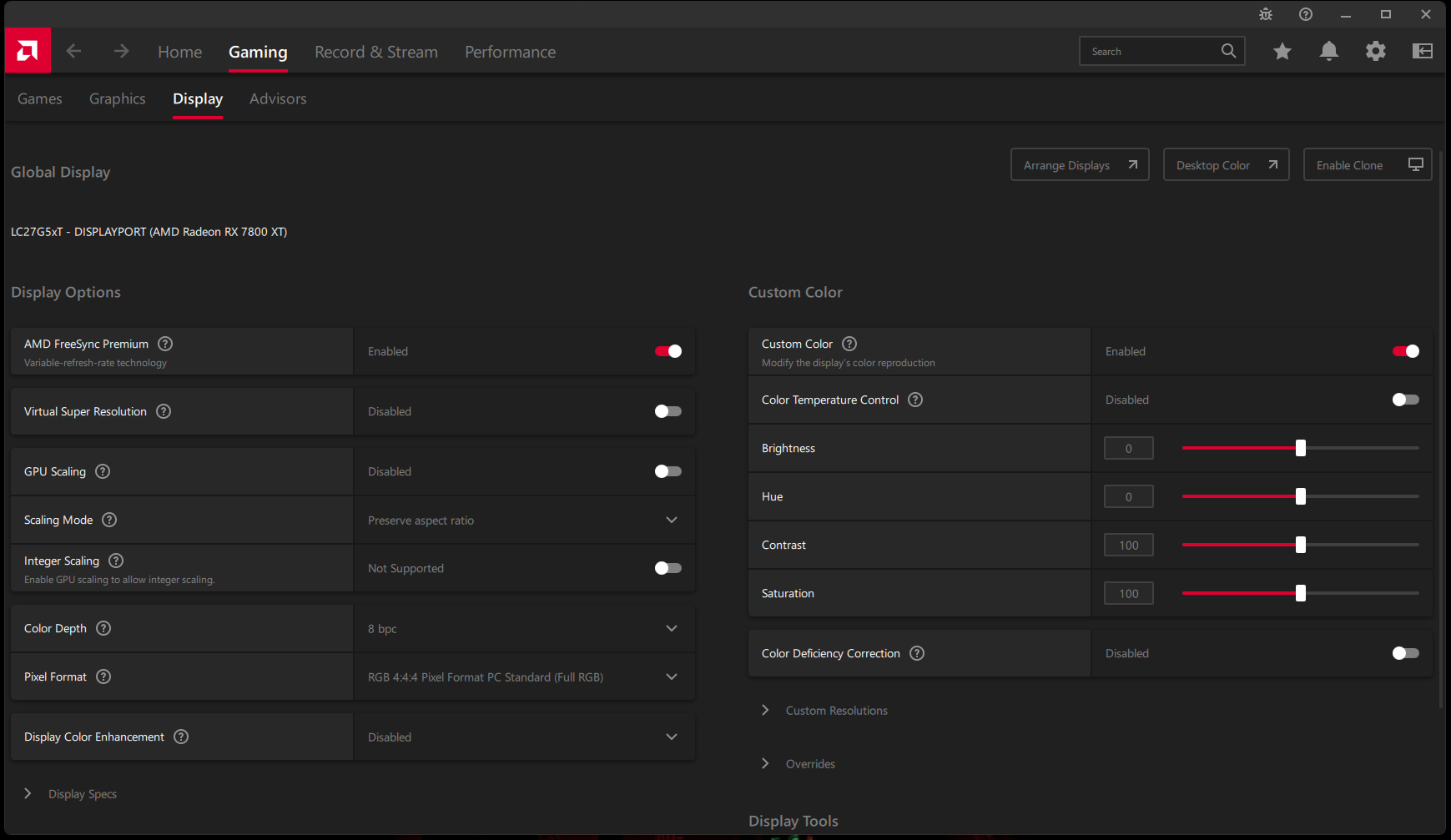Disable AMD FreeSync Premium toggle
The image size is (1451, 840).
tap(668, 351)
